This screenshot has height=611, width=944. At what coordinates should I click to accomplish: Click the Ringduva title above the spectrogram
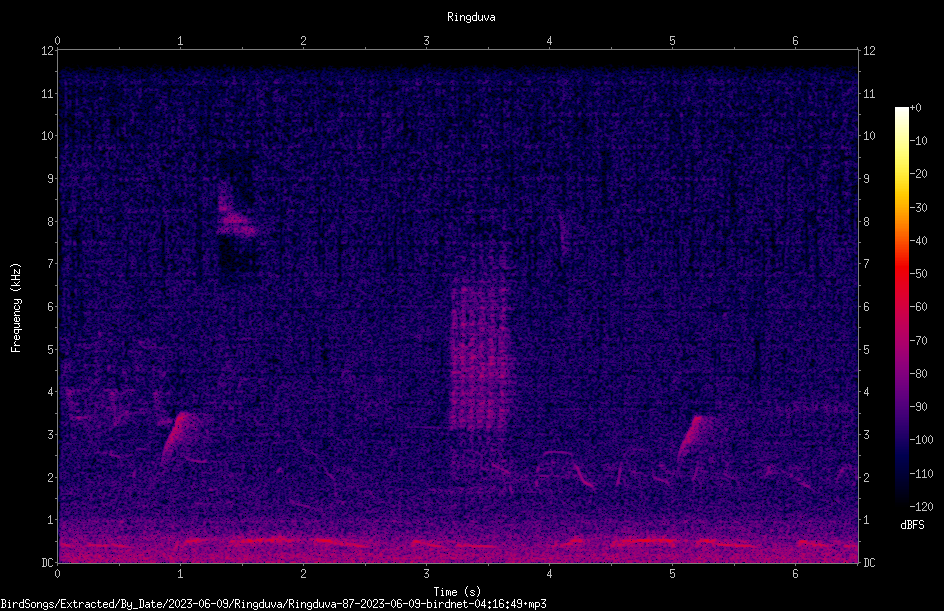471,17
